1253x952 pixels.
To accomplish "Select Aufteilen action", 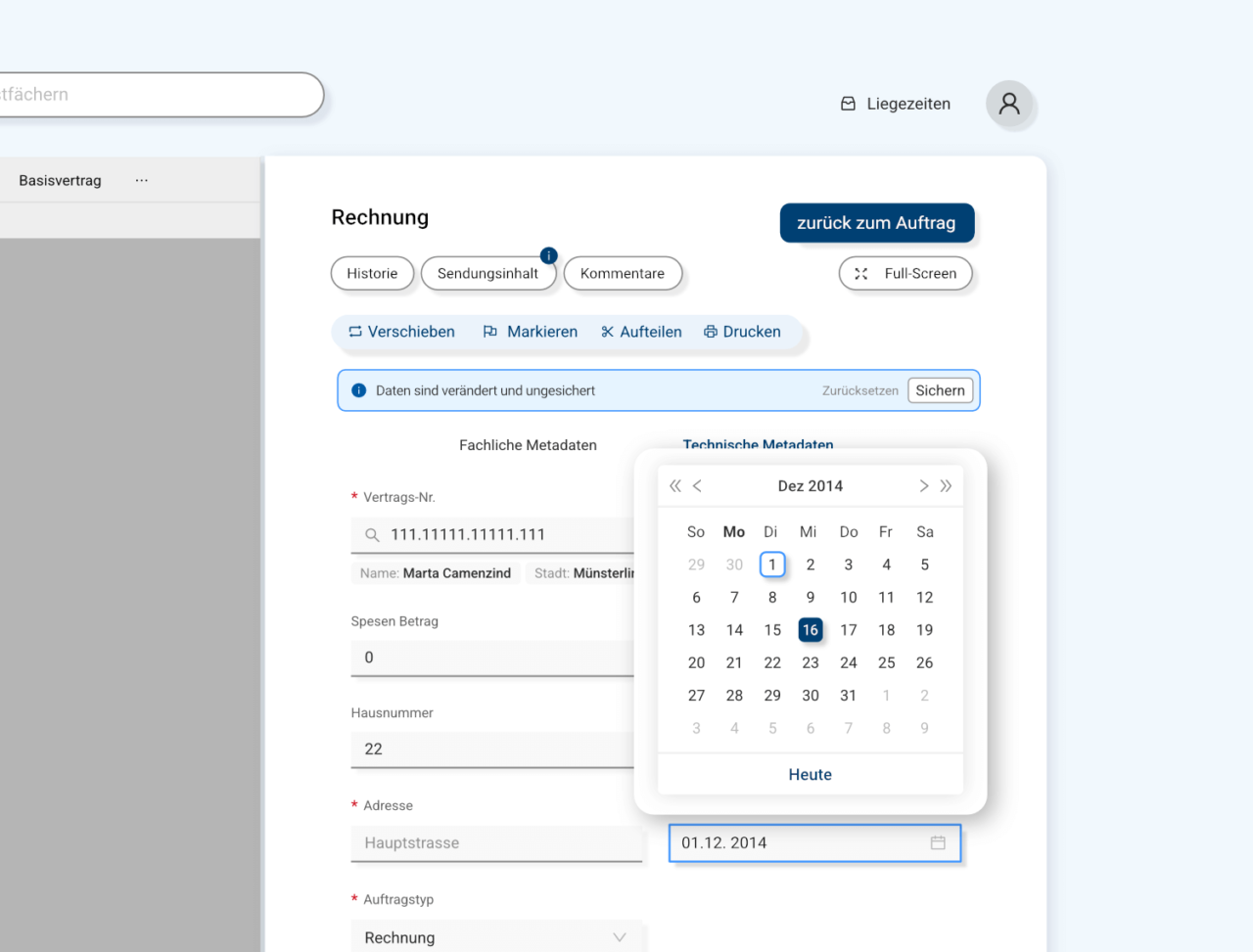I will pyautogui.click(x=641, y=332).
